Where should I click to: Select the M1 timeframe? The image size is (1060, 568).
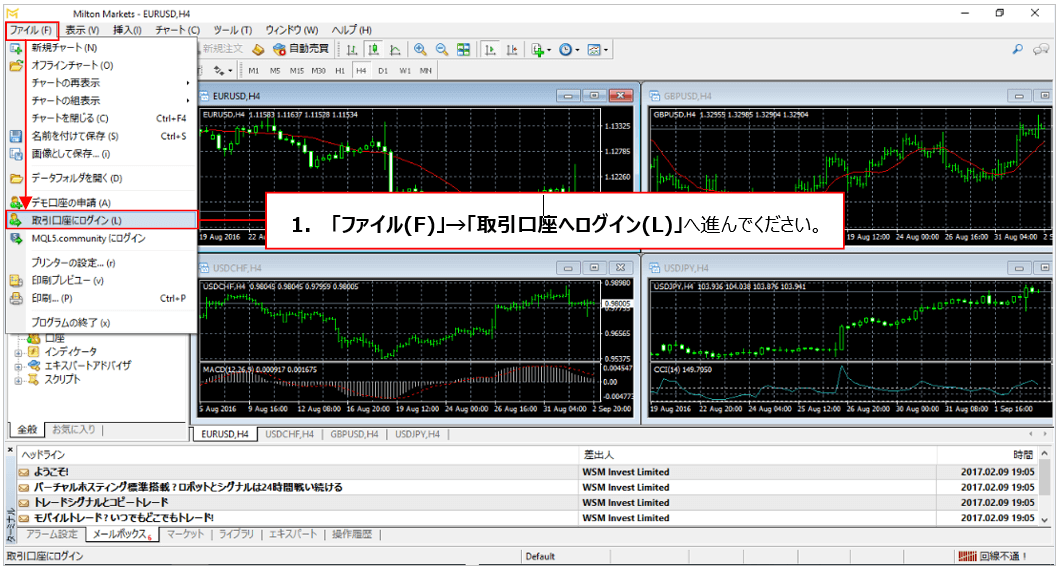point(254,70)
